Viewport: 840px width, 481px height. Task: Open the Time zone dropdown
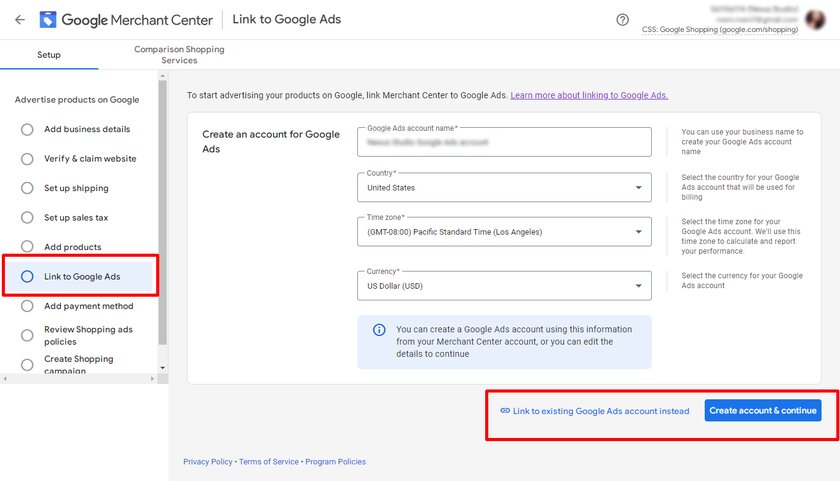coord(504,232)
